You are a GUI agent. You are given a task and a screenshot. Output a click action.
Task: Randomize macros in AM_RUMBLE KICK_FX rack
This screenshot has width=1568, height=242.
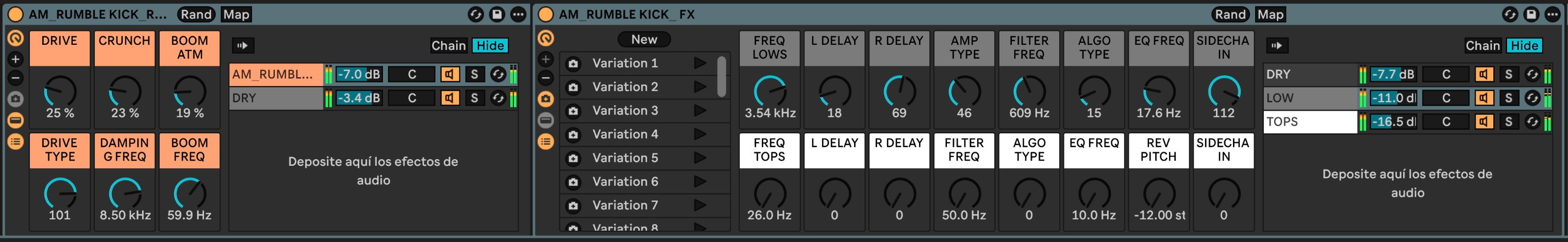point(1230,14)
